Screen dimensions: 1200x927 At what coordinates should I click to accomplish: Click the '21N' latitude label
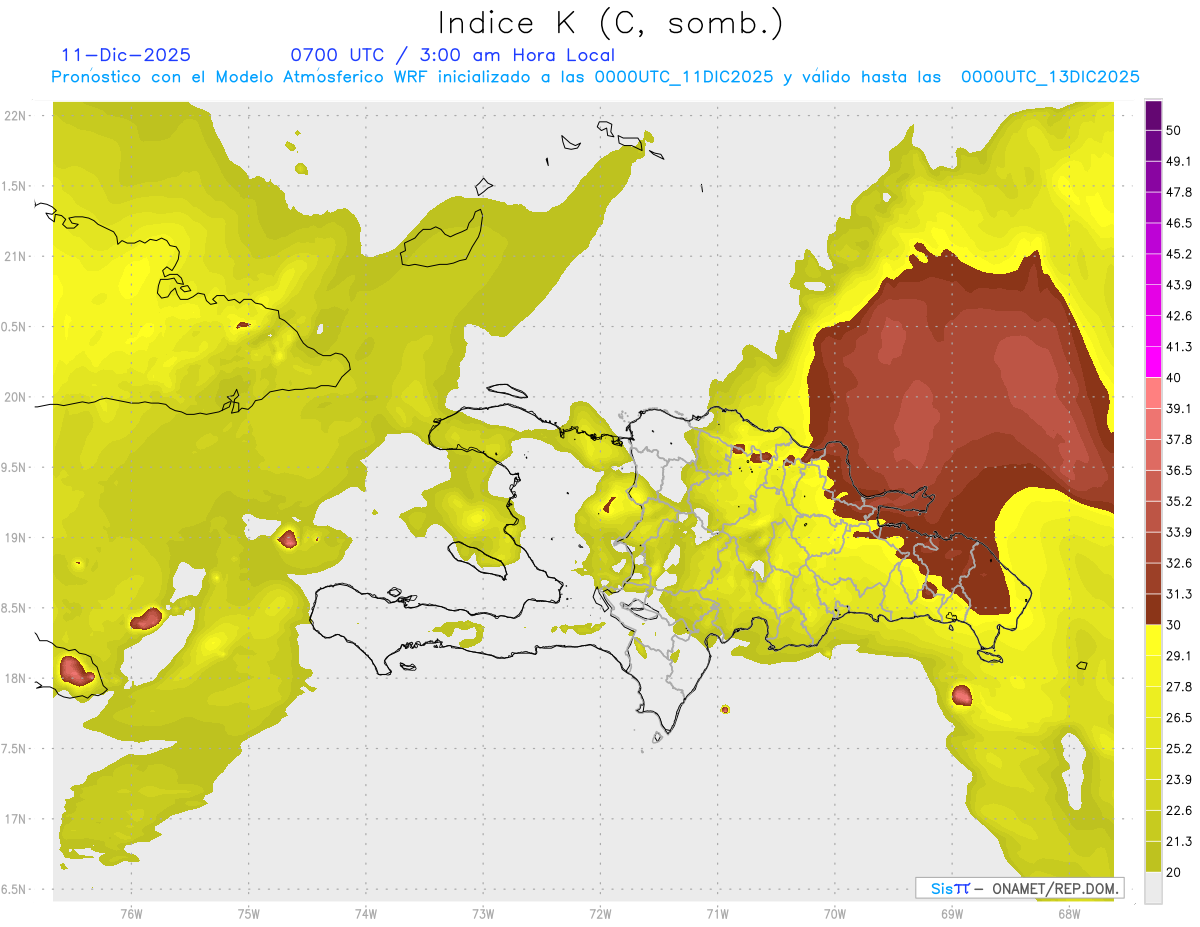click(16, 256)
